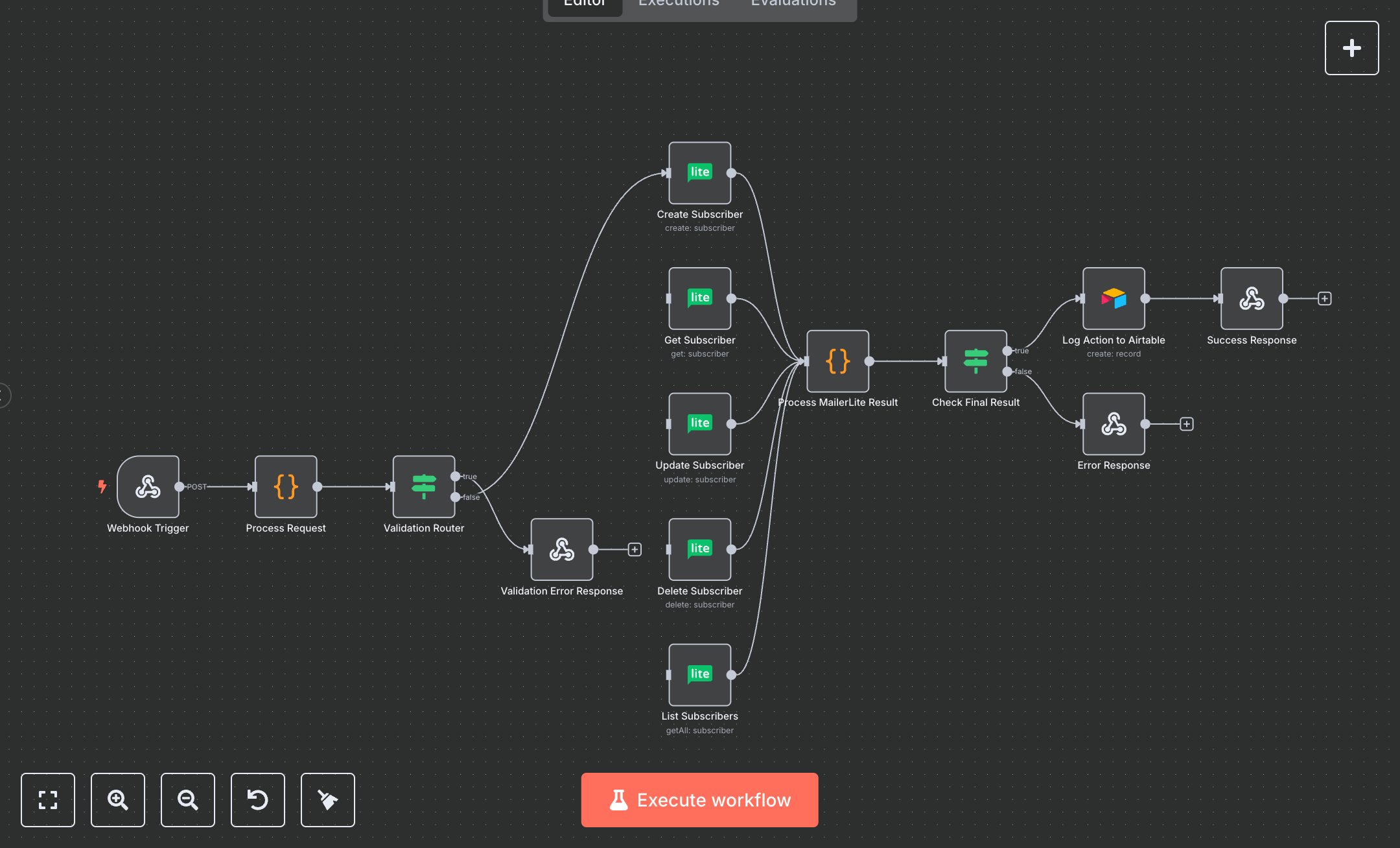This screenshot has width=1400, height=848.
Task: Click the Log Action to Airtable node
Action: pyautogui.click(x=1113, y=299)
